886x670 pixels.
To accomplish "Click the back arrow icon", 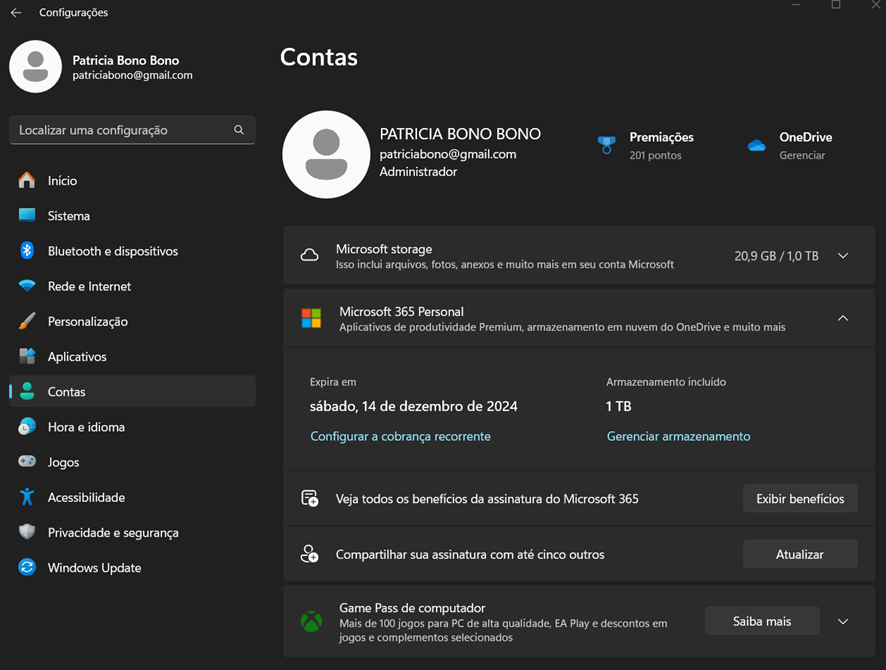I will [x=16, y=12].
